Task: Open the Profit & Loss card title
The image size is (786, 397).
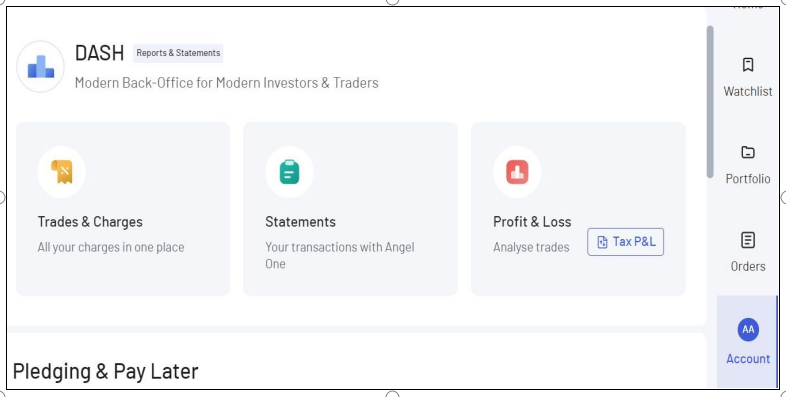Action: point(532,222)
